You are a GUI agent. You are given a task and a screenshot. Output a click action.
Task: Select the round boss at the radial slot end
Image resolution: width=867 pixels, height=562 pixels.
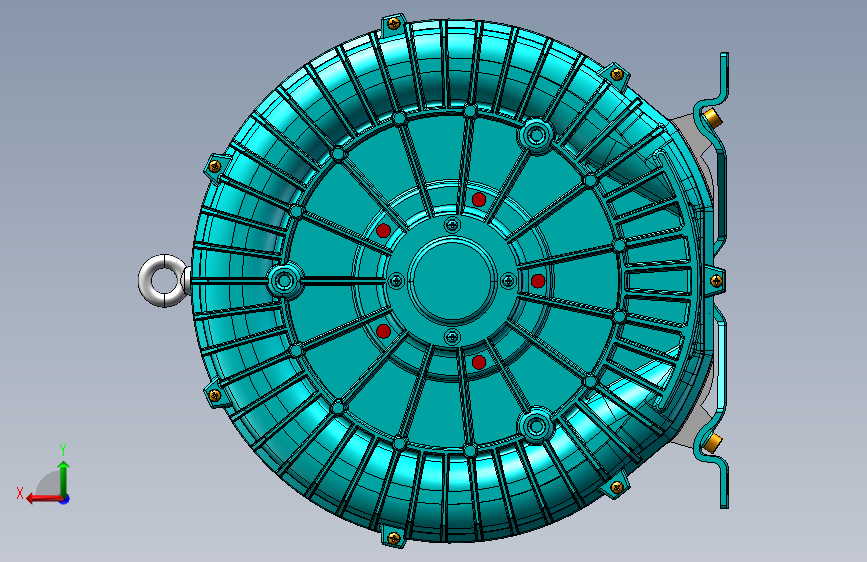point(284,281)
